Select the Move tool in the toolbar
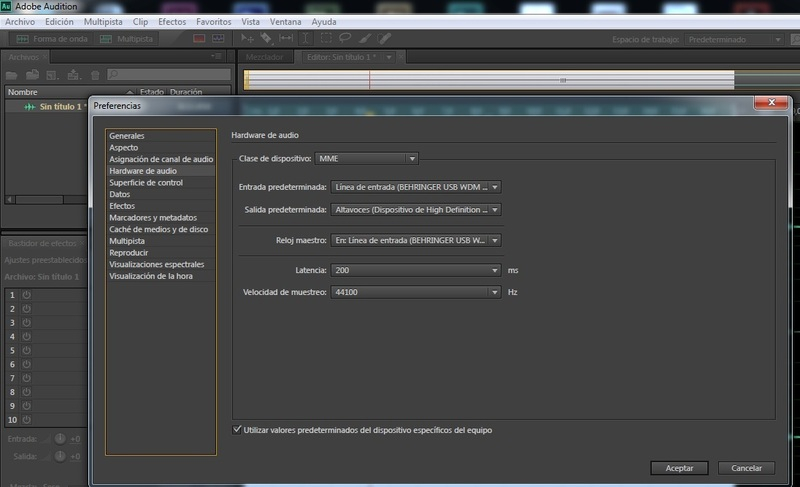This screenshot has width=800, height=487. tap(249, 39)
